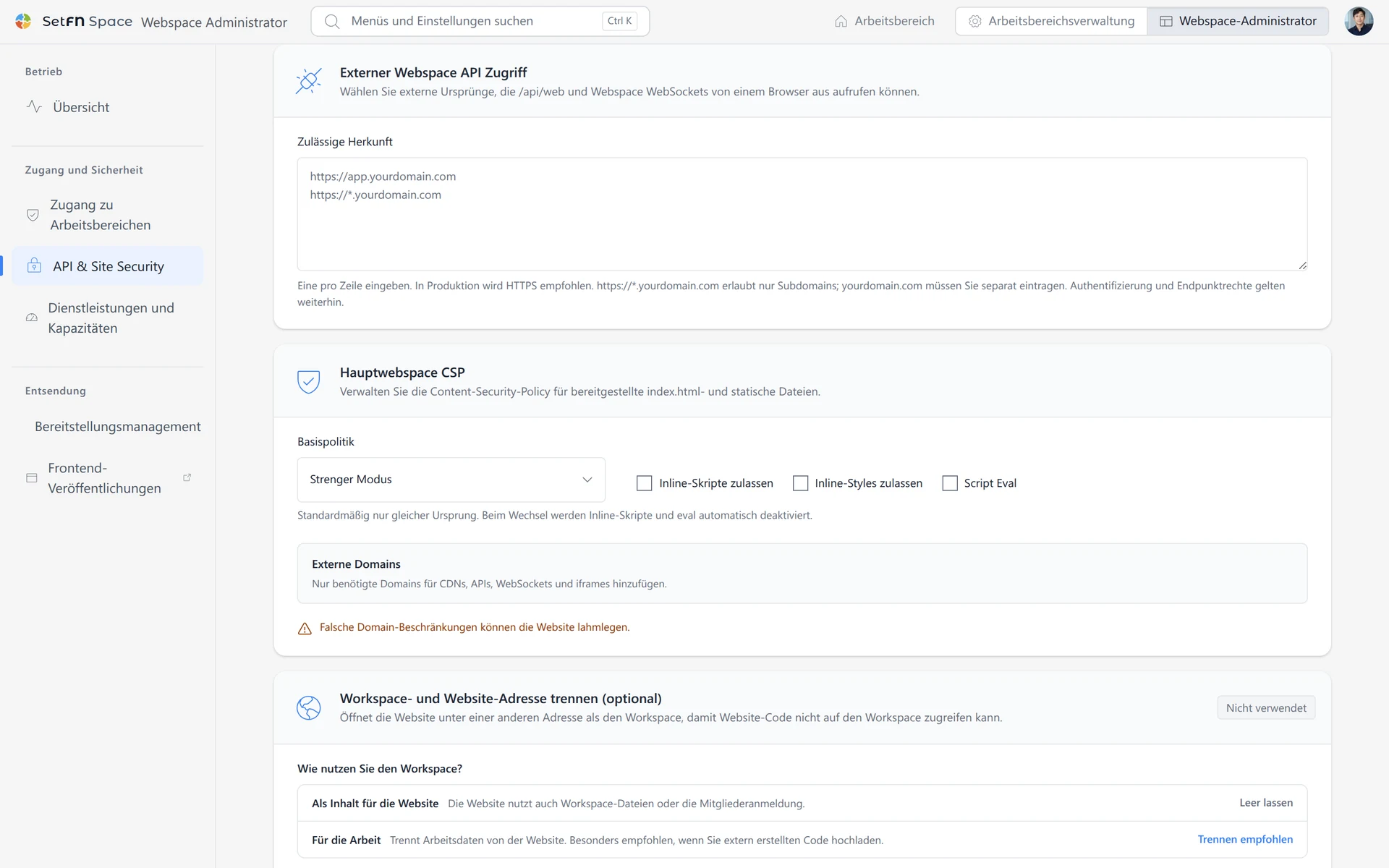This screenshot has width=1389, height=868.
Task: Switch to Arbeitsbereichsverwaltung tab
Action: 1052,22
